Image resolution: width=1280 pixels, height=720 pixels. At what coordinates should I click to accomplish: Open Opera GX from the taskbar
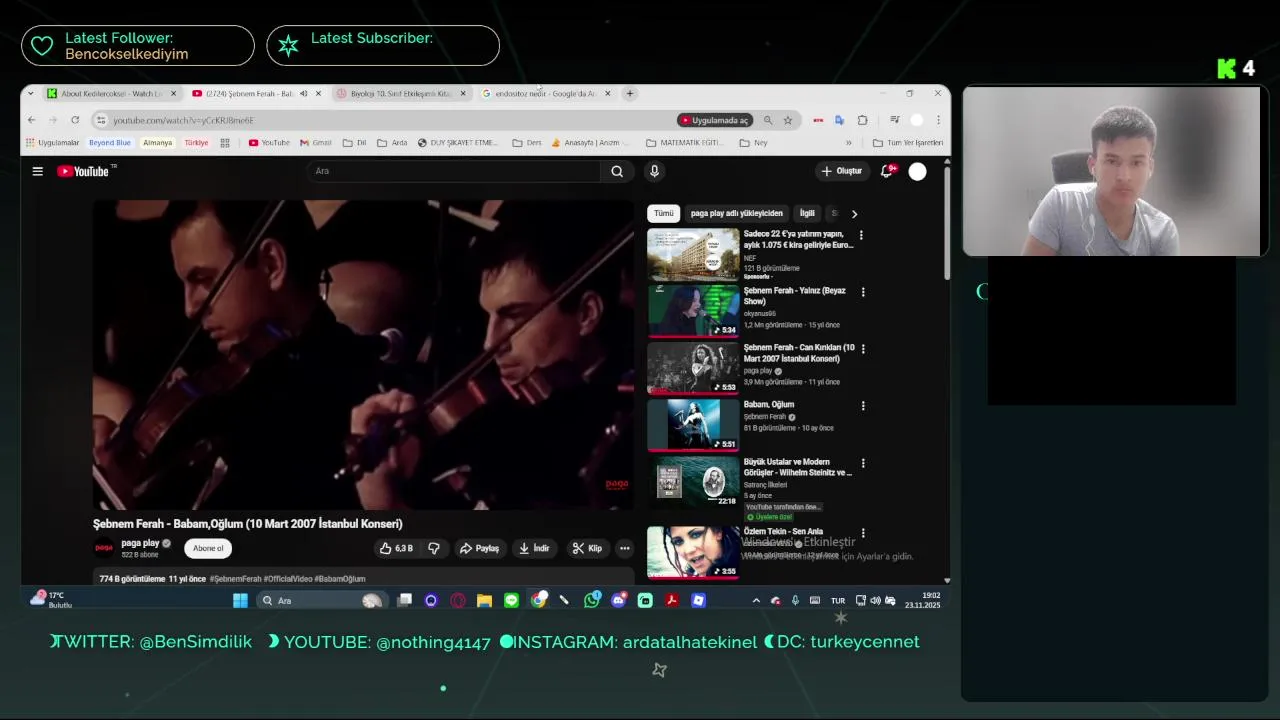[458, 600]
